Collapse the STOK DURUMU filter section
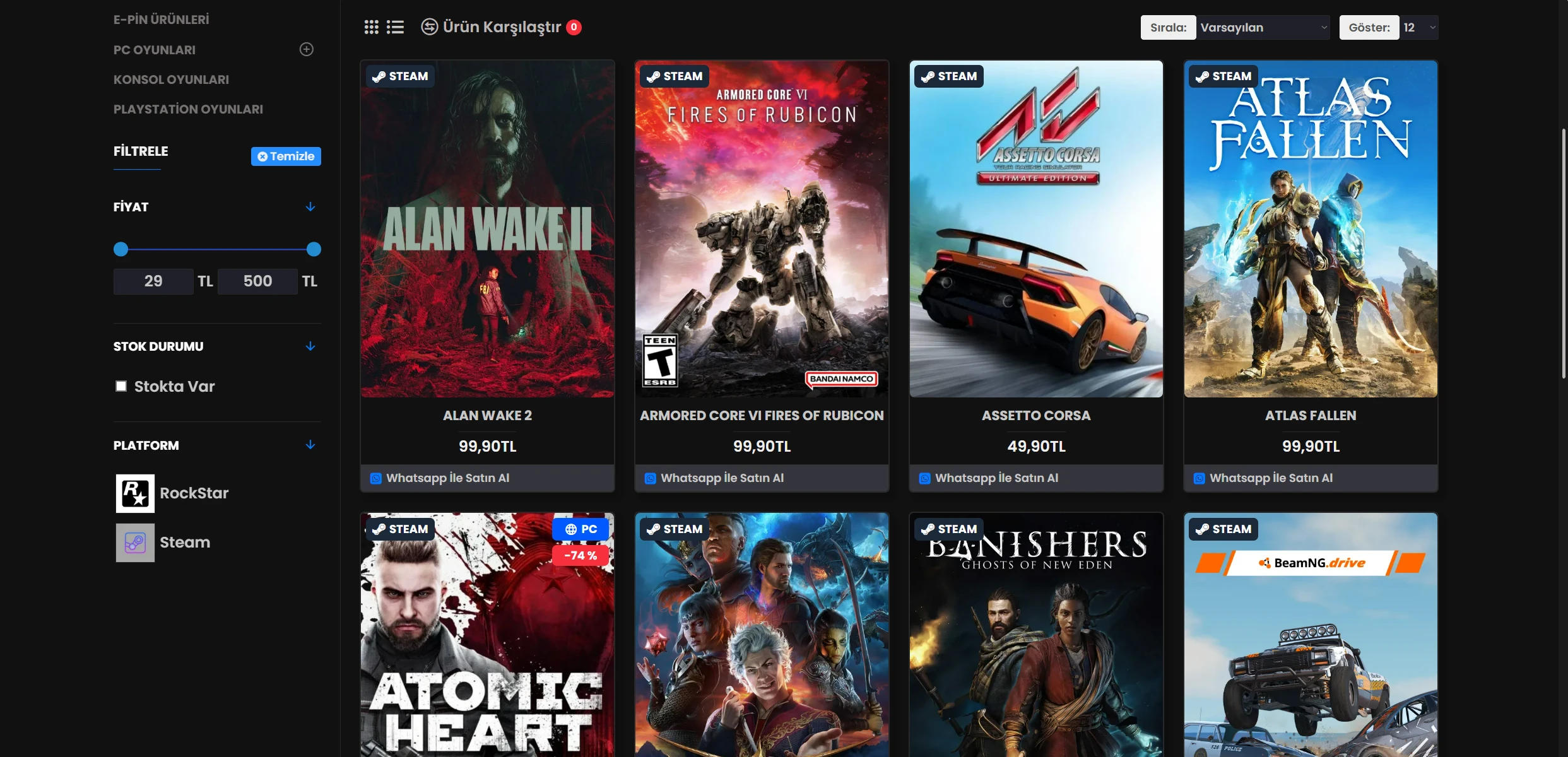1568x757 pixels. 310,346
